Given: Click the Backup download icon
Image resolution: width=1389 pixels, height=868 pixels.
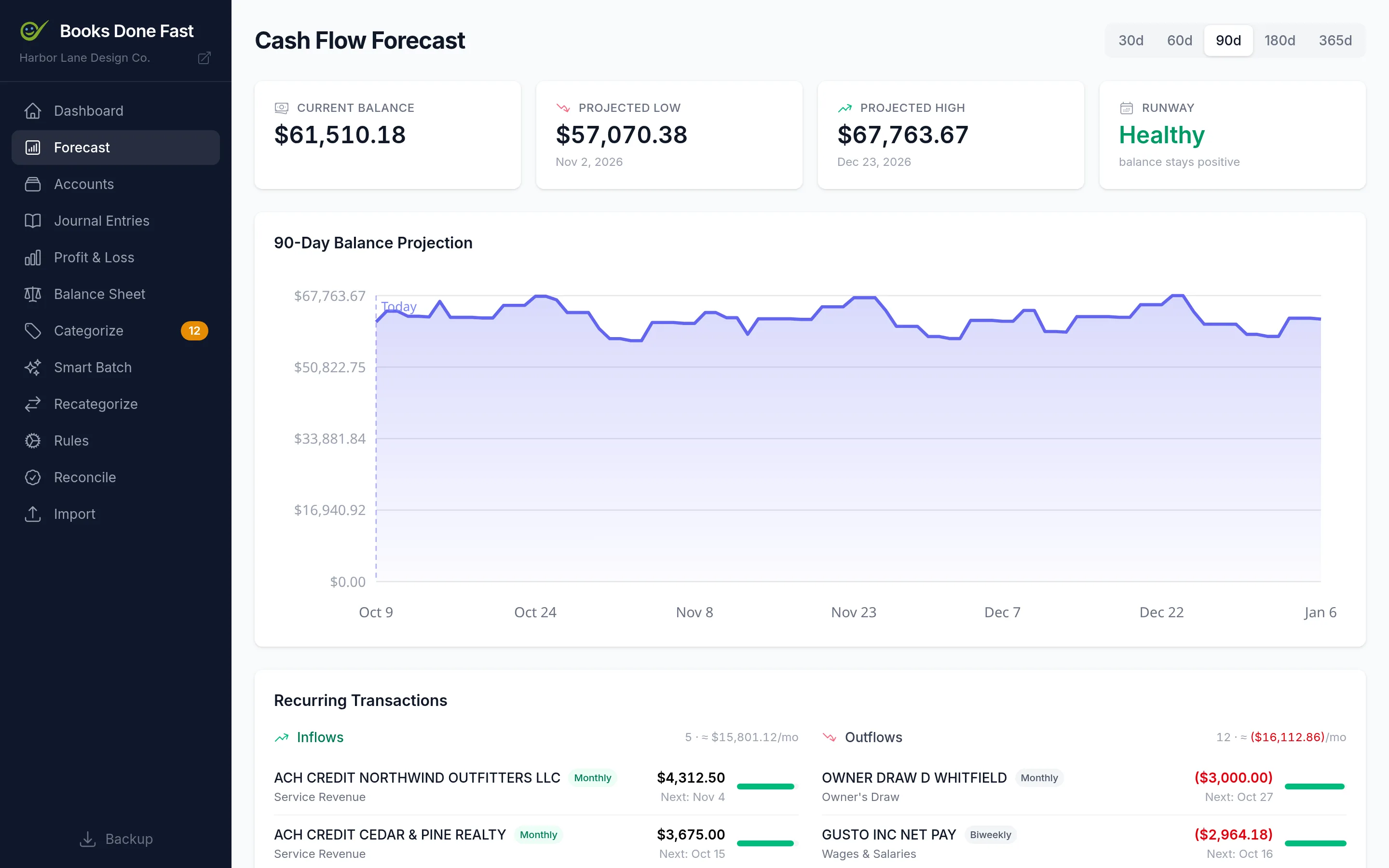Looking at the screenshot, I should pos(87,839).
